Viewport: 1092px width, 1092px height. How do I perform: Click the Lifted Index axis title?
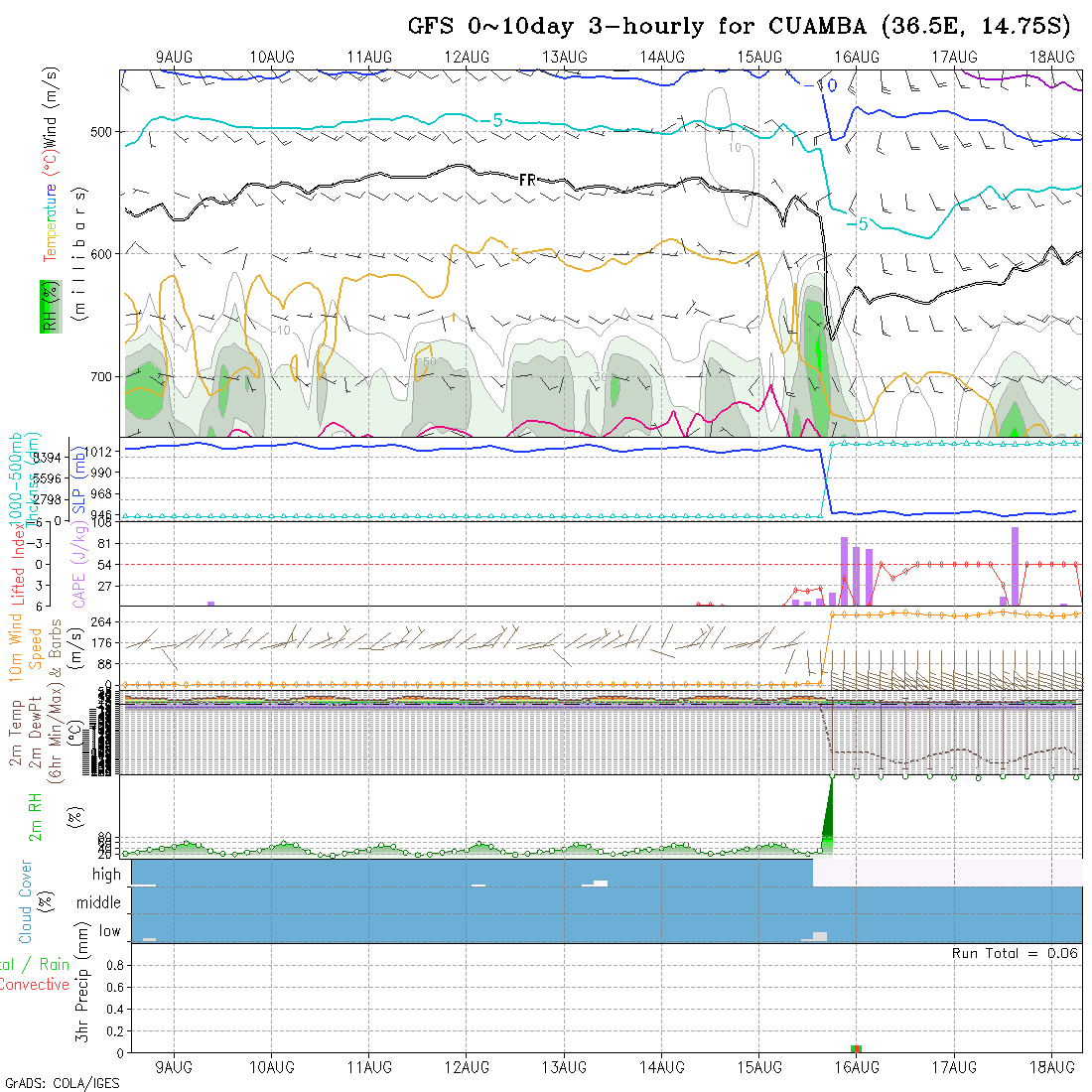click(18, 565)
